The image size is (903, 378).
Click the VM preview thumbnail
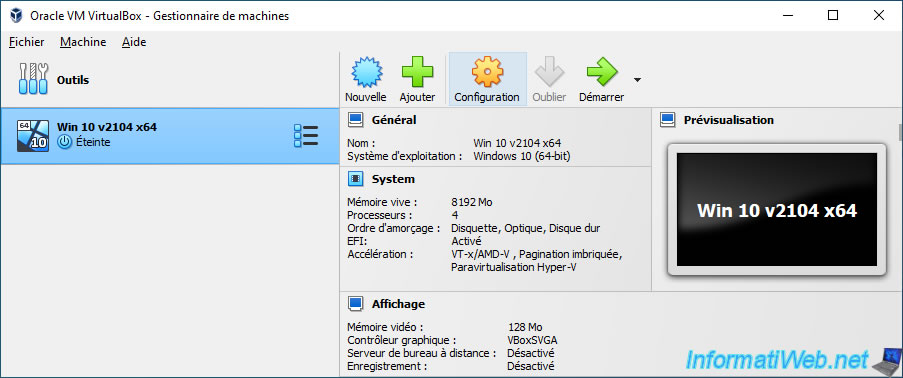[777, 210]
